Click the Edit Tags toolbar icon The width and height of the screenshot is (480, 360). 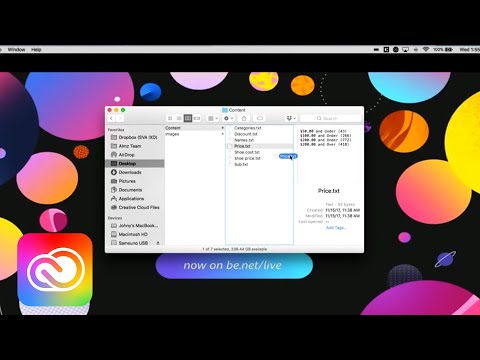pos(260,118)
